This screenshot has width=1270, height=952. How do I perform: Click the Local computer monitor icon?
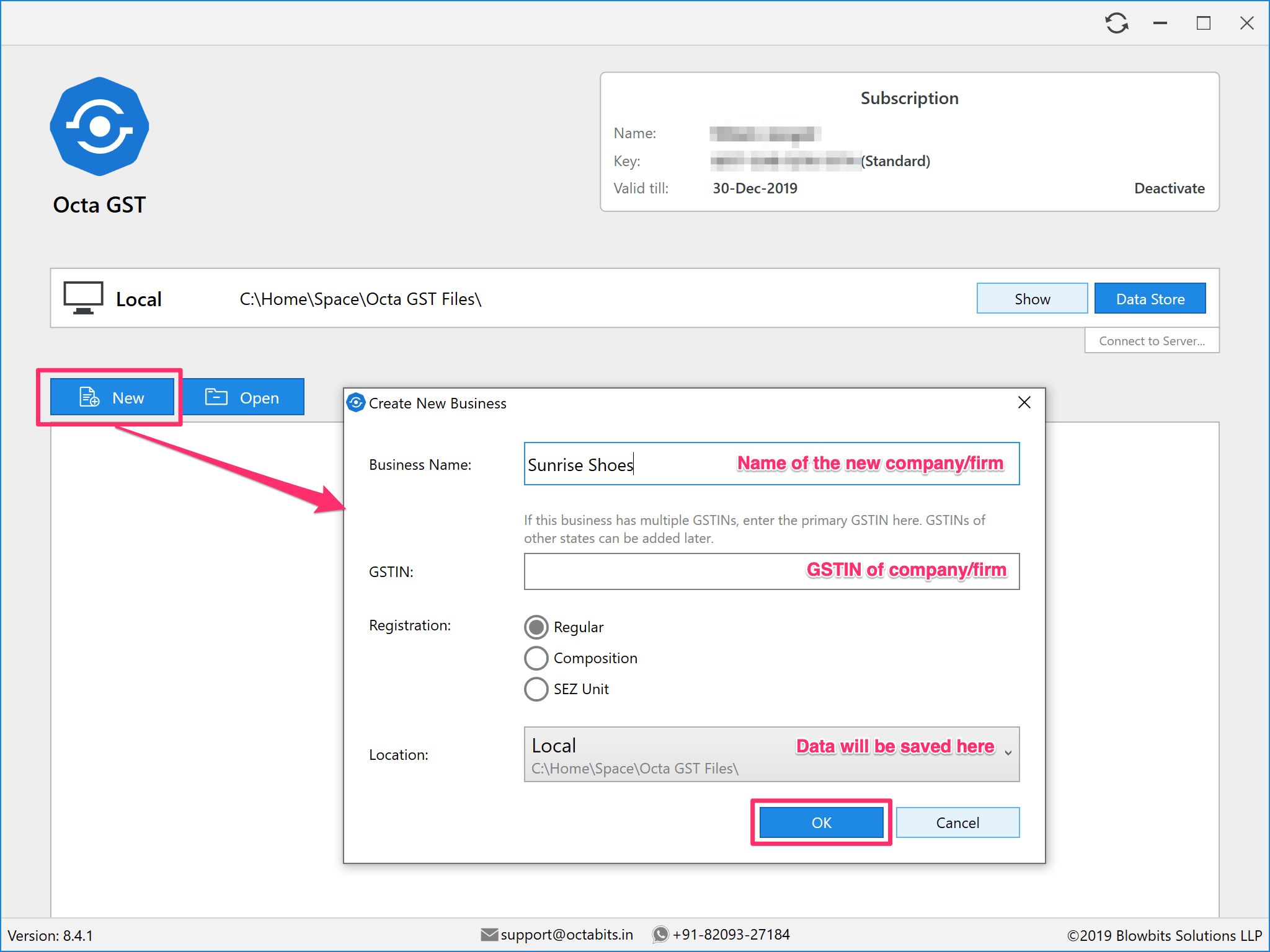pos(83,298)
